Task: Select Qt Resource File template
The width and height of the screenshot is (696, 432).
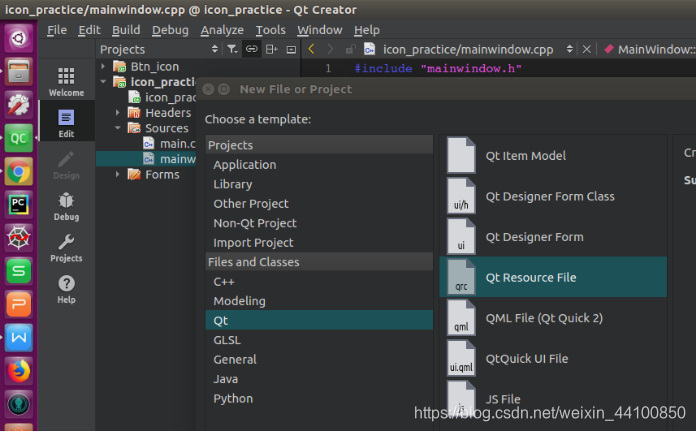Action: click(553, 277)
